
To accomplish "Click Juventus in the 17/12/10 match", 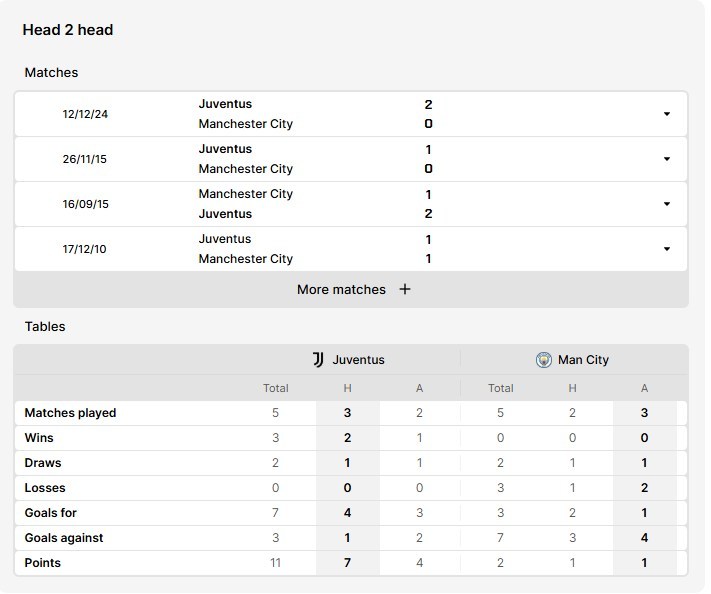I will point(225,239).
